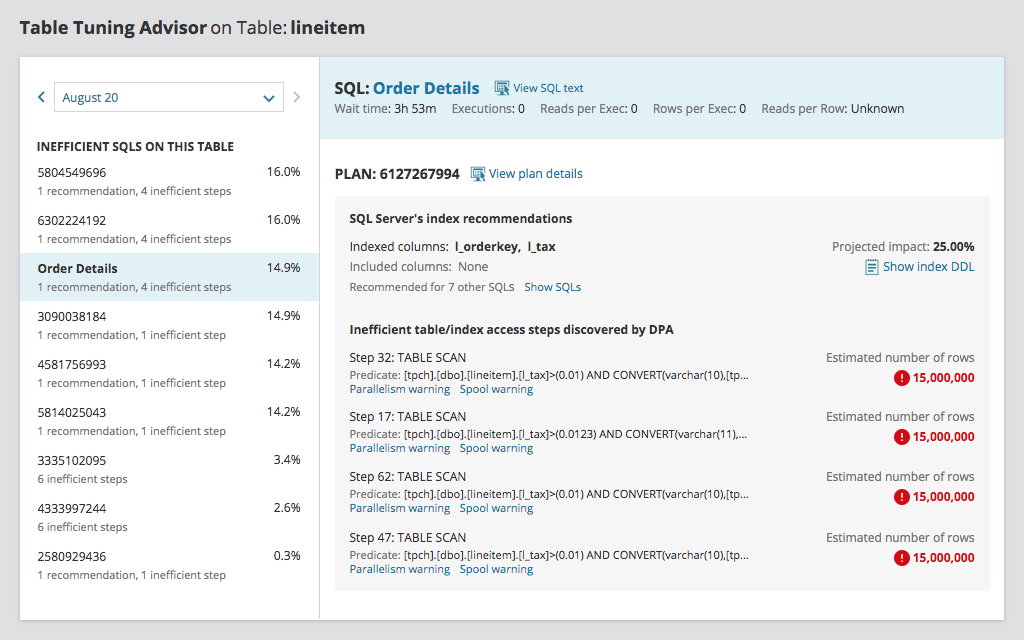This screenshot has width=1024, height=640.
Task: Click the Show SQLs link
Action: tap(552, 287)
